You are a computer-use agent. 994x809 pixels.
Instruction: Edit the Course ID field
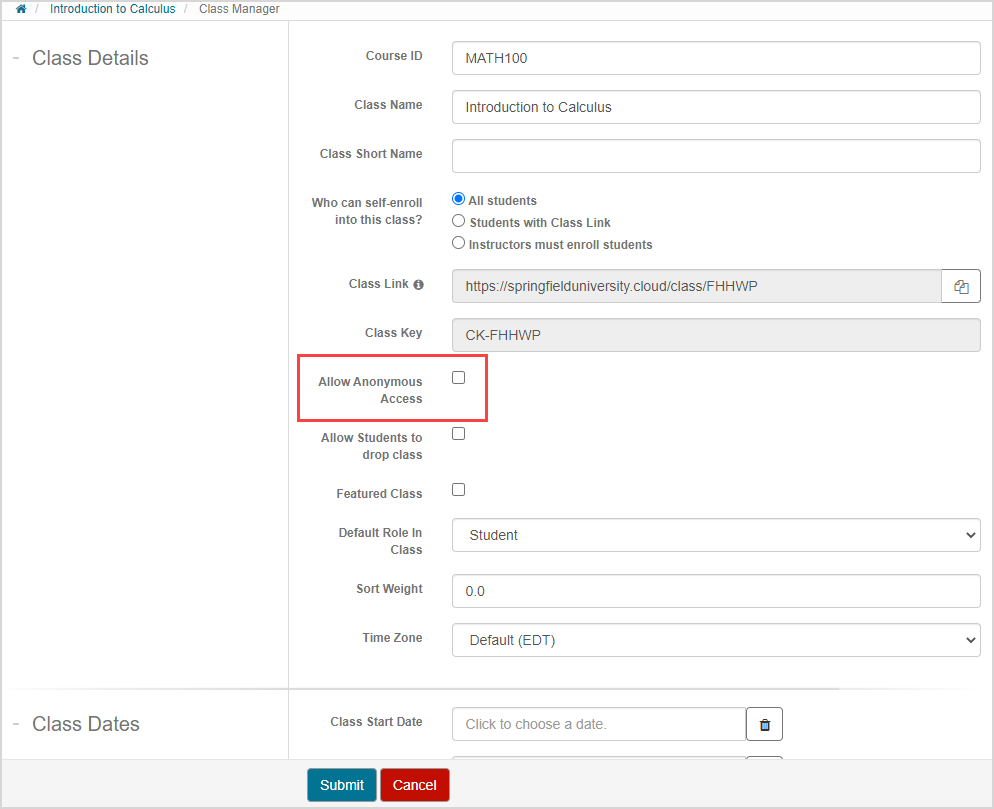[715, 58]
